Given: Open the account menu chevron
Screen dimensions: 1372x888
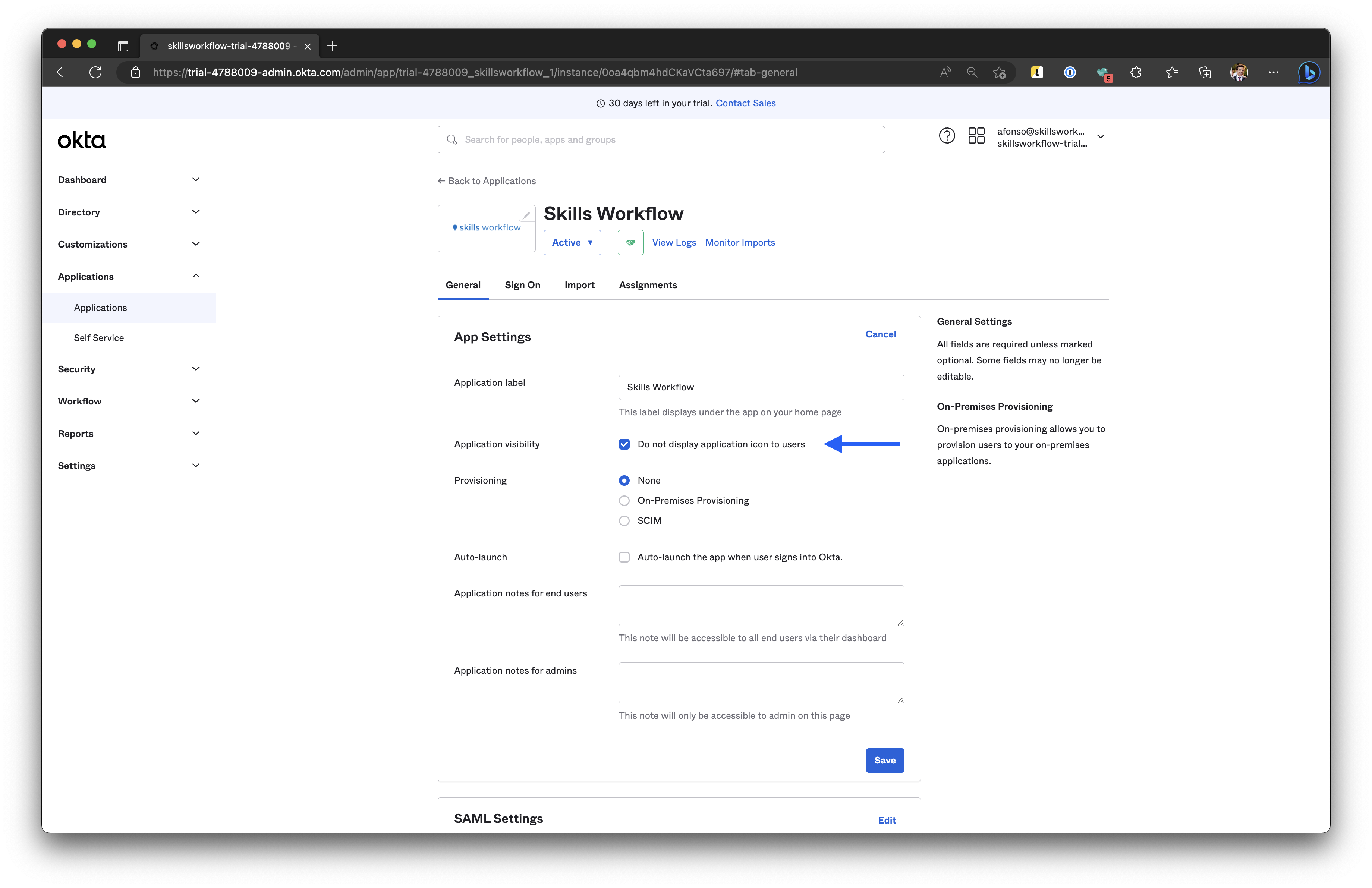Looking at the screenshot, I should coord(1101,136).
